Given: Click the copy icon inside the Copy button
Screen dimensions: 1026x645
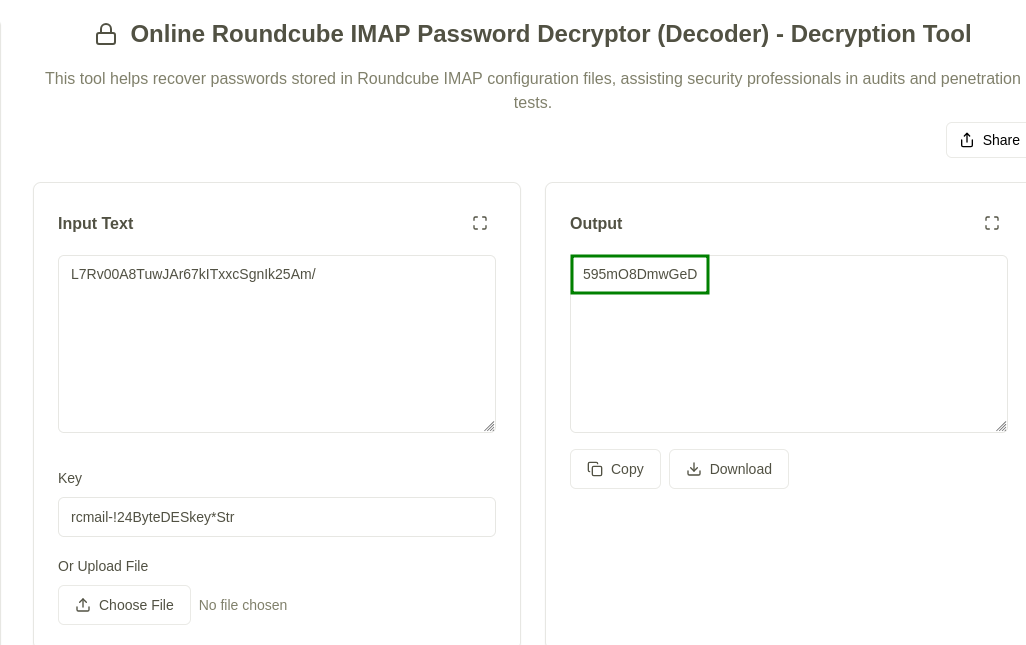Looking at the screenshot, I should [595, 469].
